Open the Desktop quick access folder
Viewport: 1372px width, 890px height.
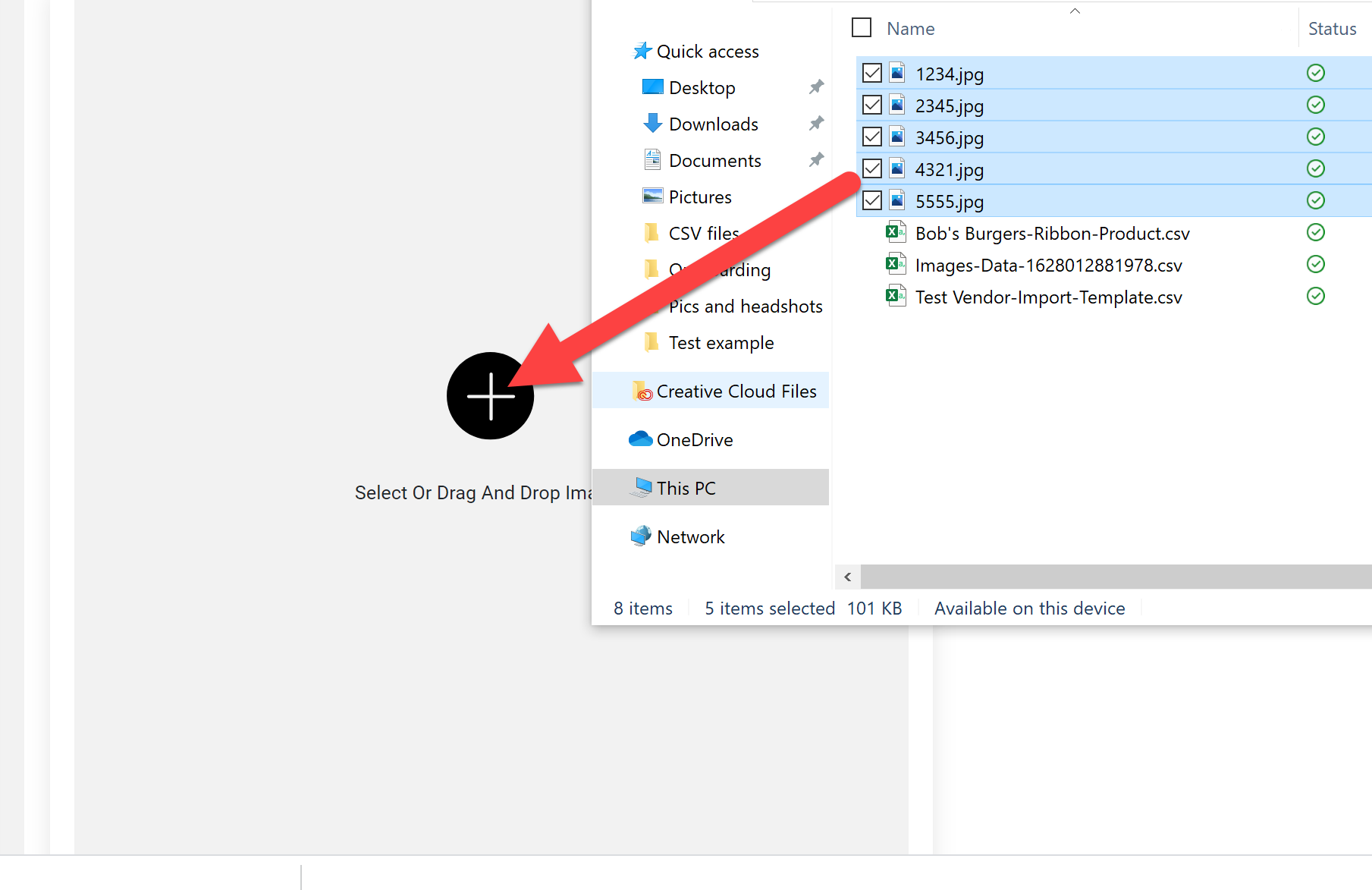(x=702, y=88)
